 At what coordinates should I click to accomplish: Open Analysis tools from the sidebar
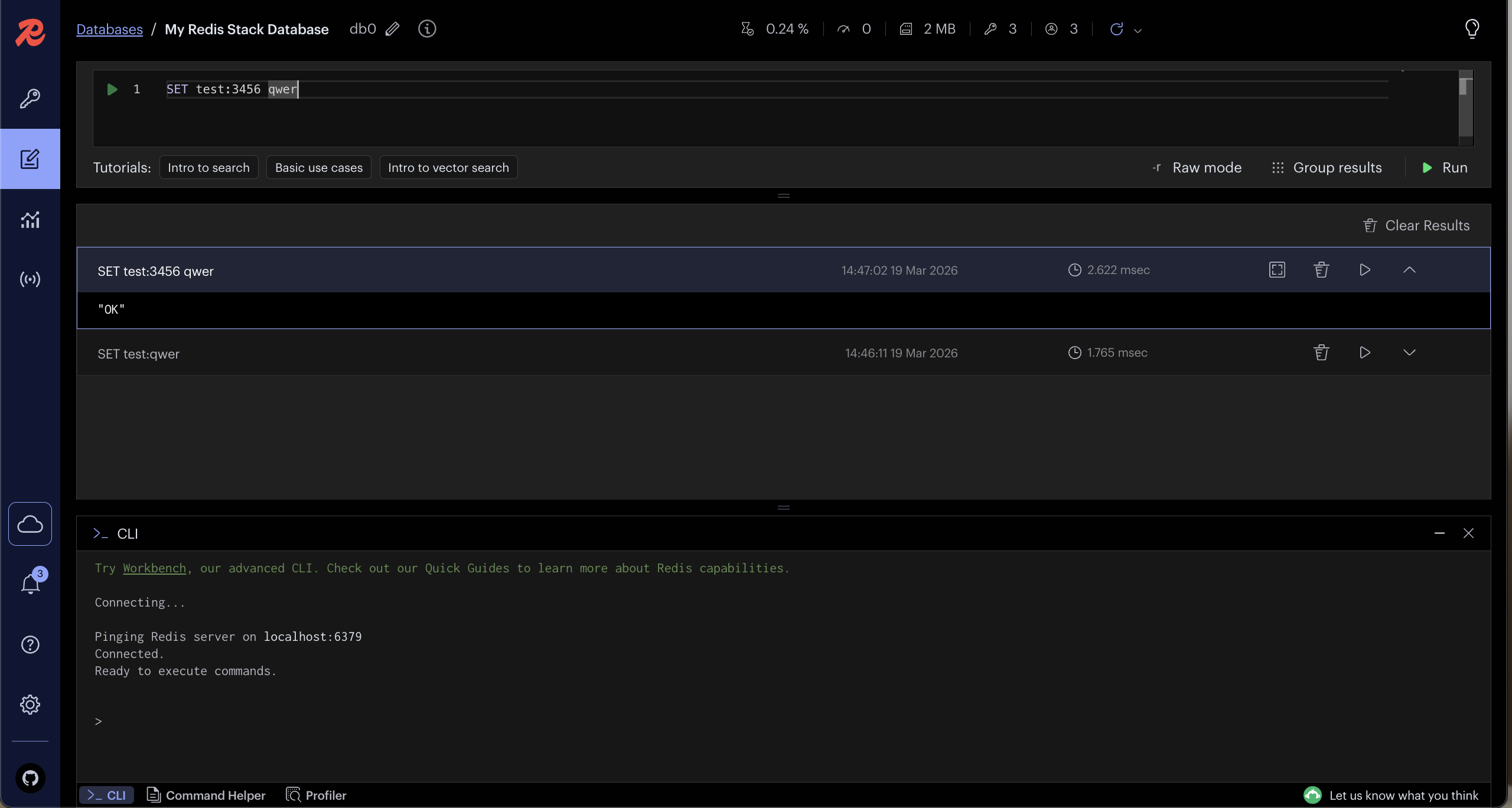[x=30, y=220]
